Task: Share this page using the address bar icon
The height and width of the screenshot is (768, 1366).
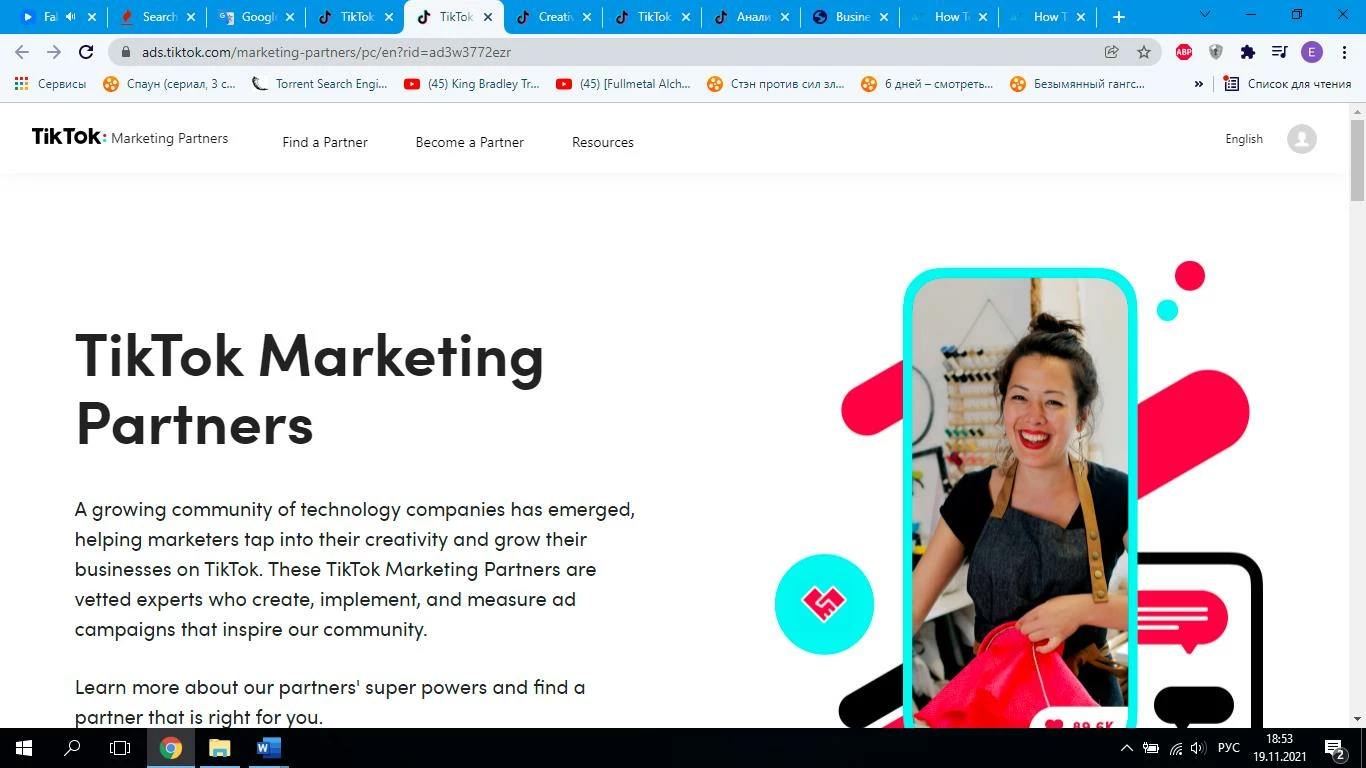Action: pyautogui.click(x=1111, y=52)
